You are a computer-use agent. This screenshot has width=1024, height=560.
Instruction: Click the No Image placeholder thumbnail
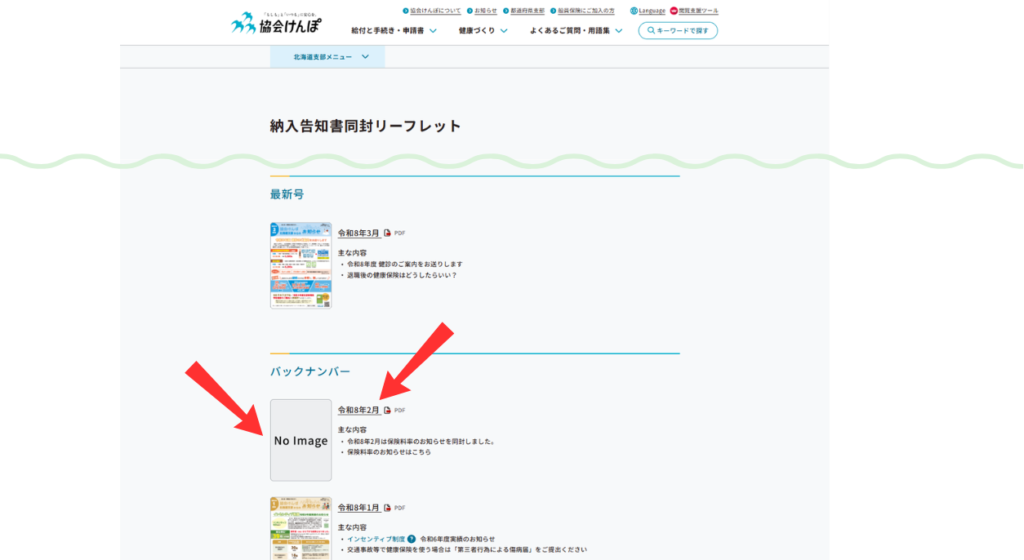point(301,441)
